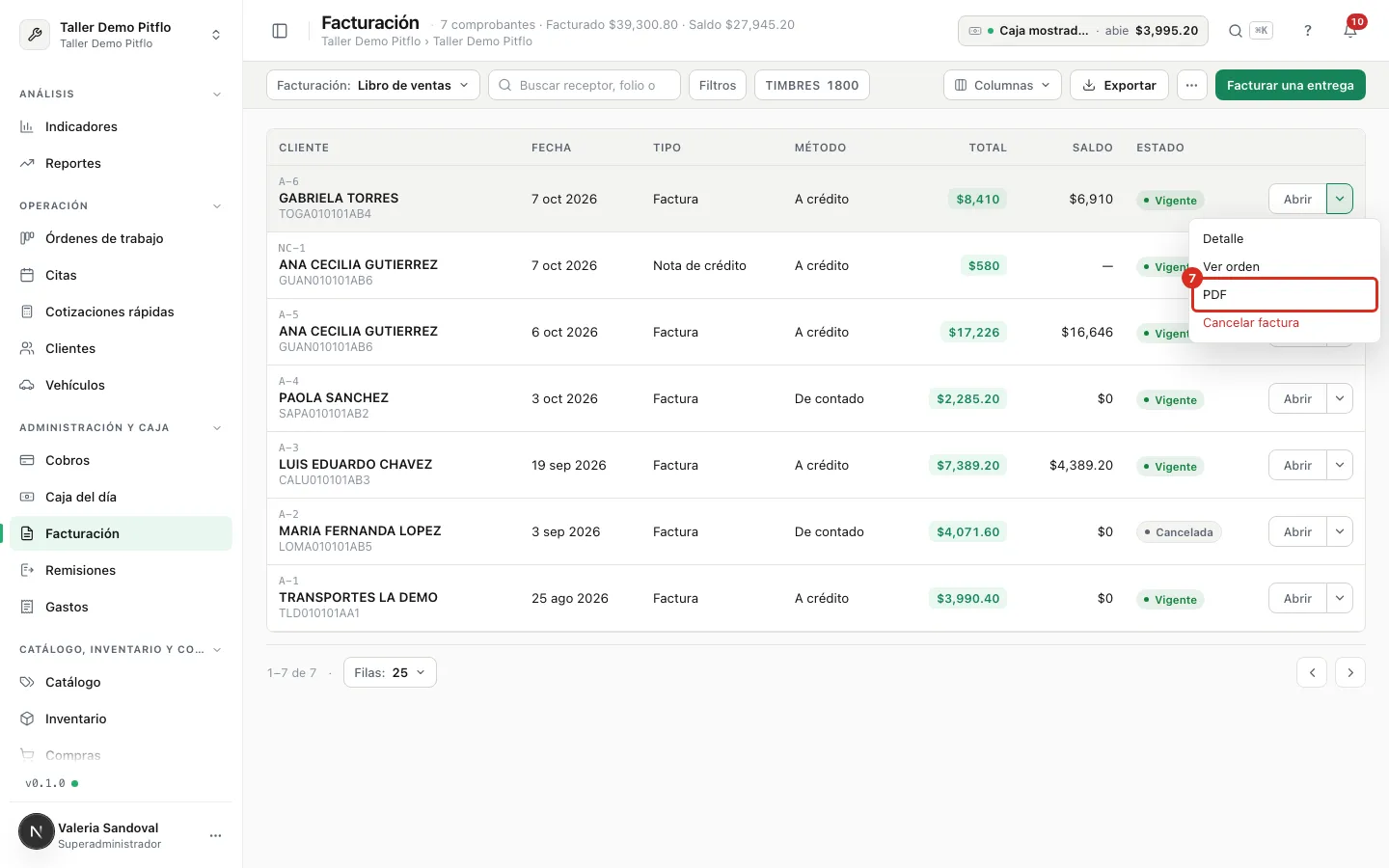1389x868 pixels.
Task: Open the TIMBRES 1800 button
Action: point(812,85)
